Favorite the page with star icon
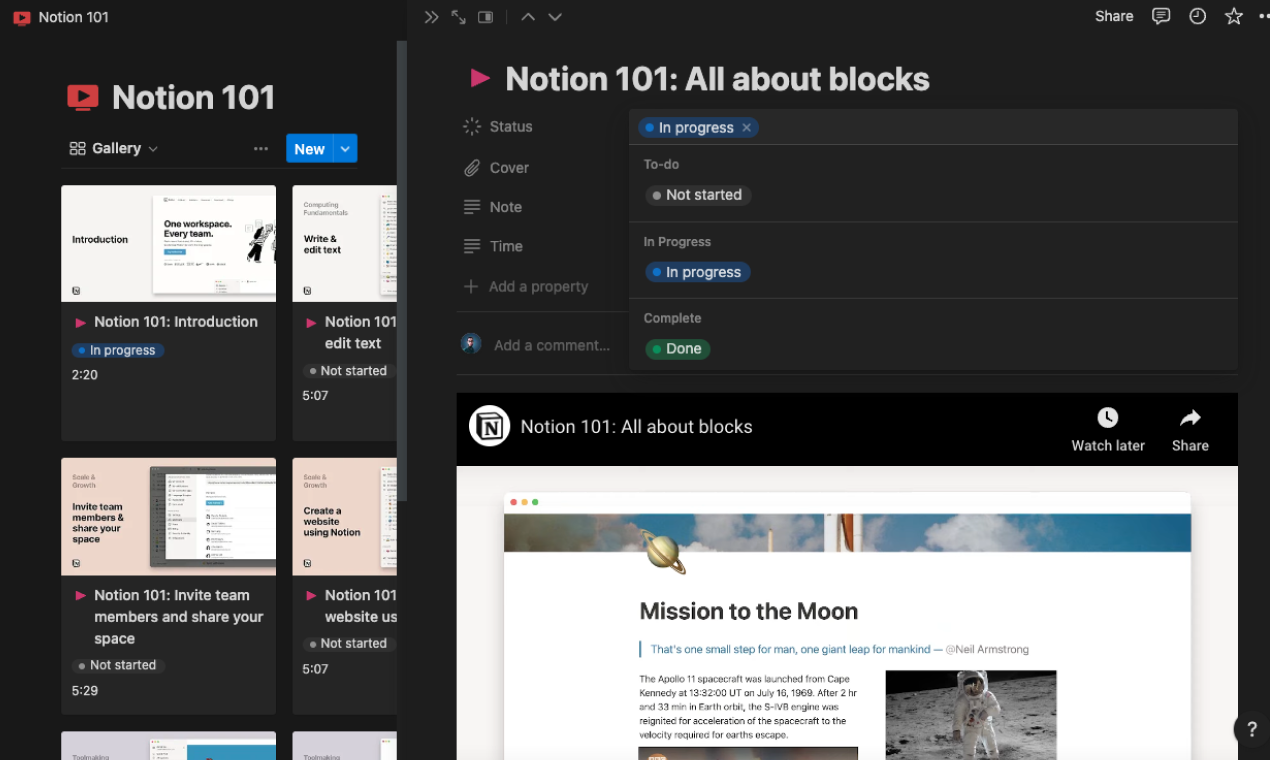This screenshot has width=1270, height=760. (x=1234, y=16)
